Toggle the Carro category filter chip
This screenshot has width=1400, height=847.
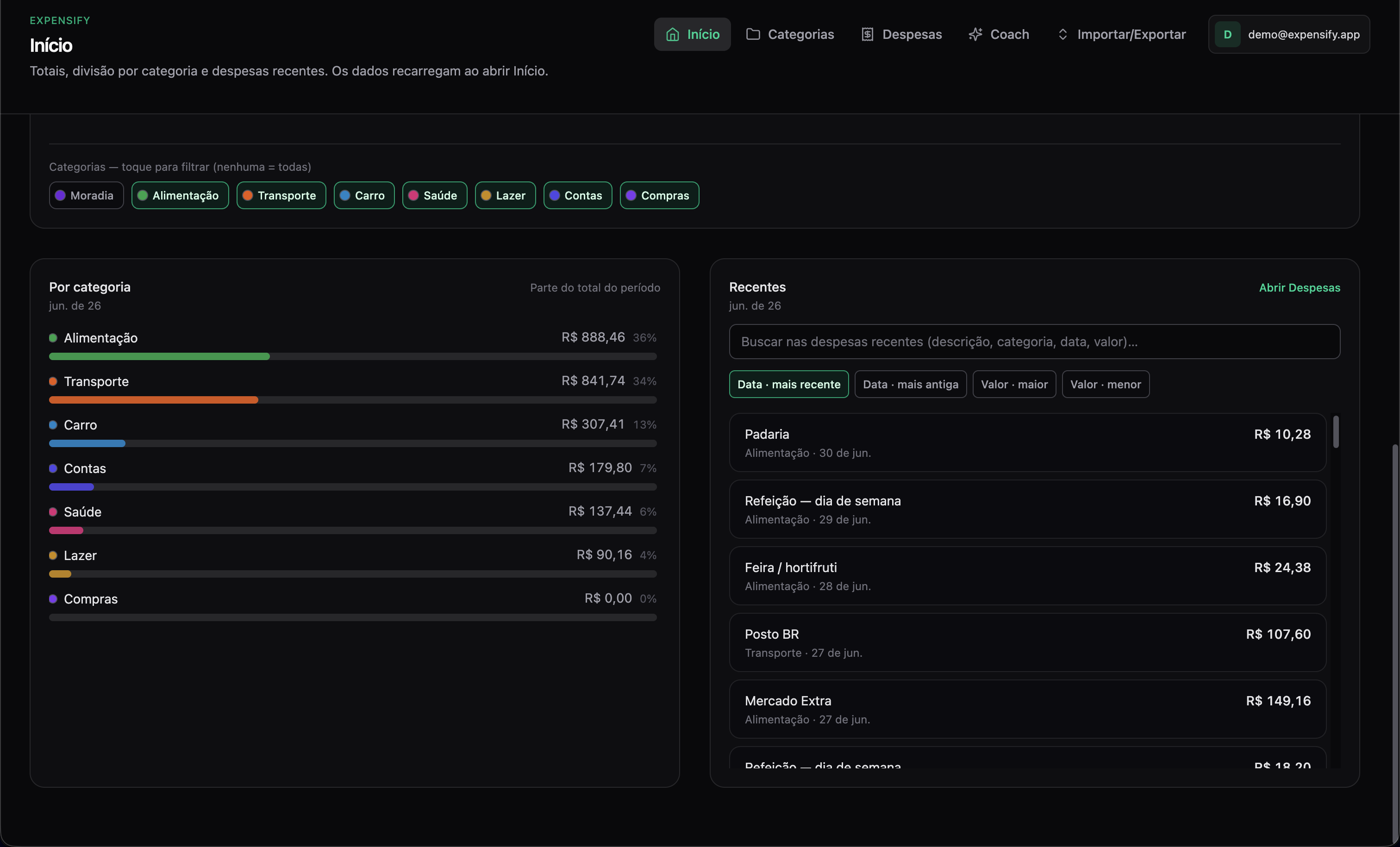[364, 195]
